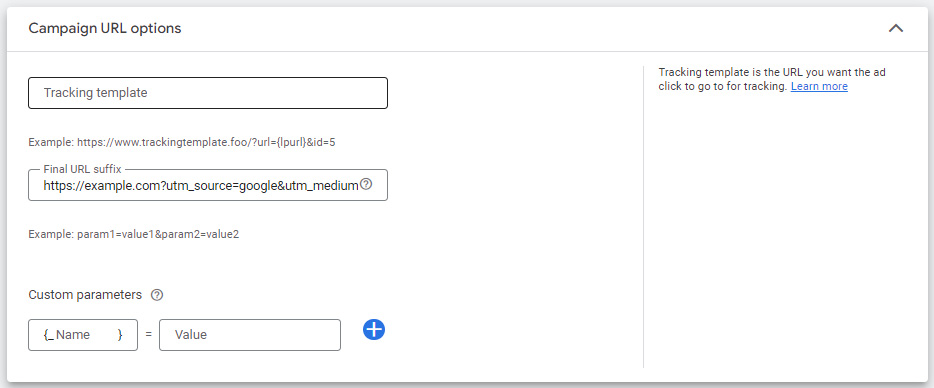Open help icon in Final URL suffix field

pos(366,185)
